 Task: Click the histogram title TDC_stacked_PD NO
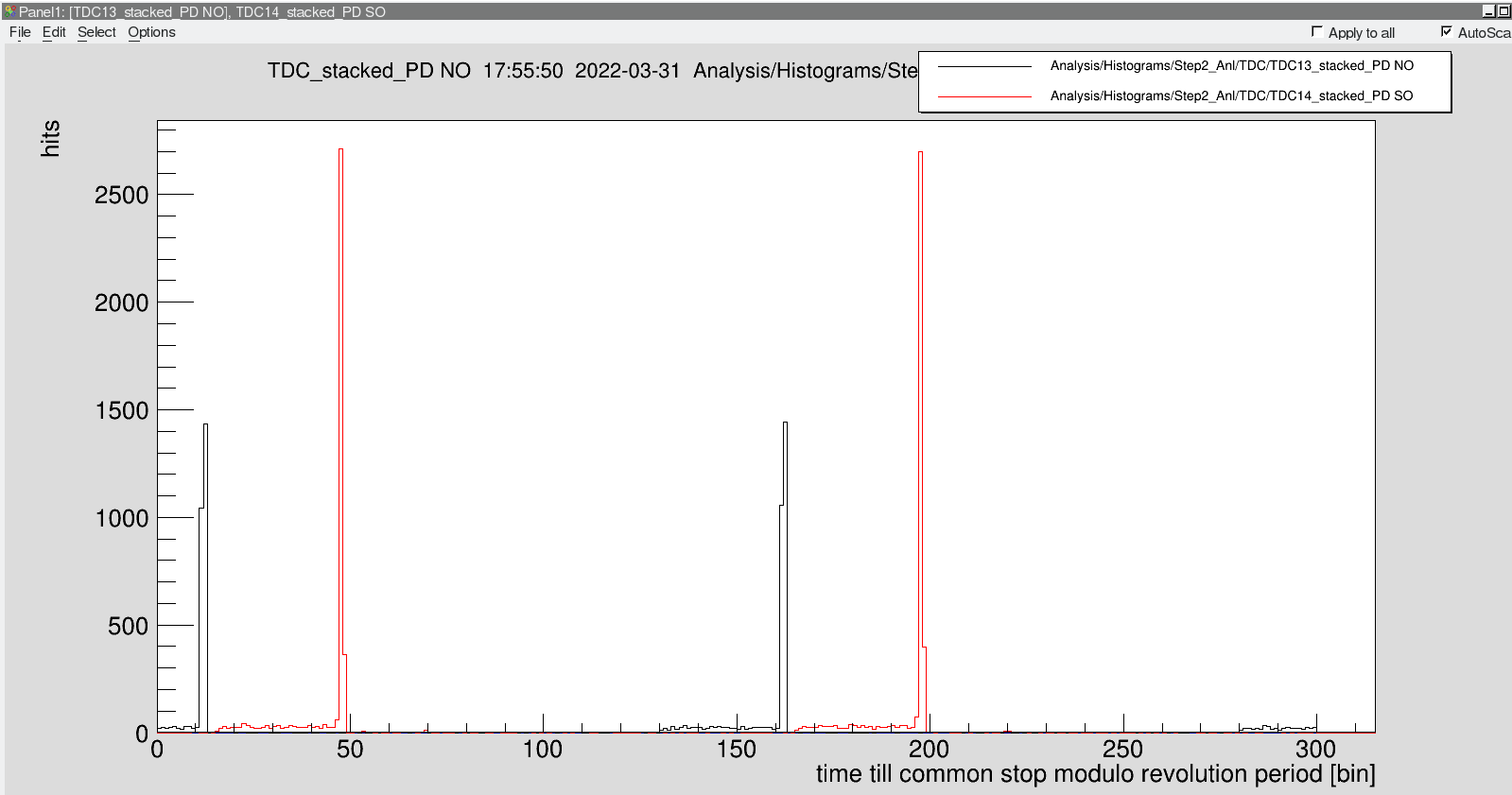pyautogui.click(x=369, y=71)
